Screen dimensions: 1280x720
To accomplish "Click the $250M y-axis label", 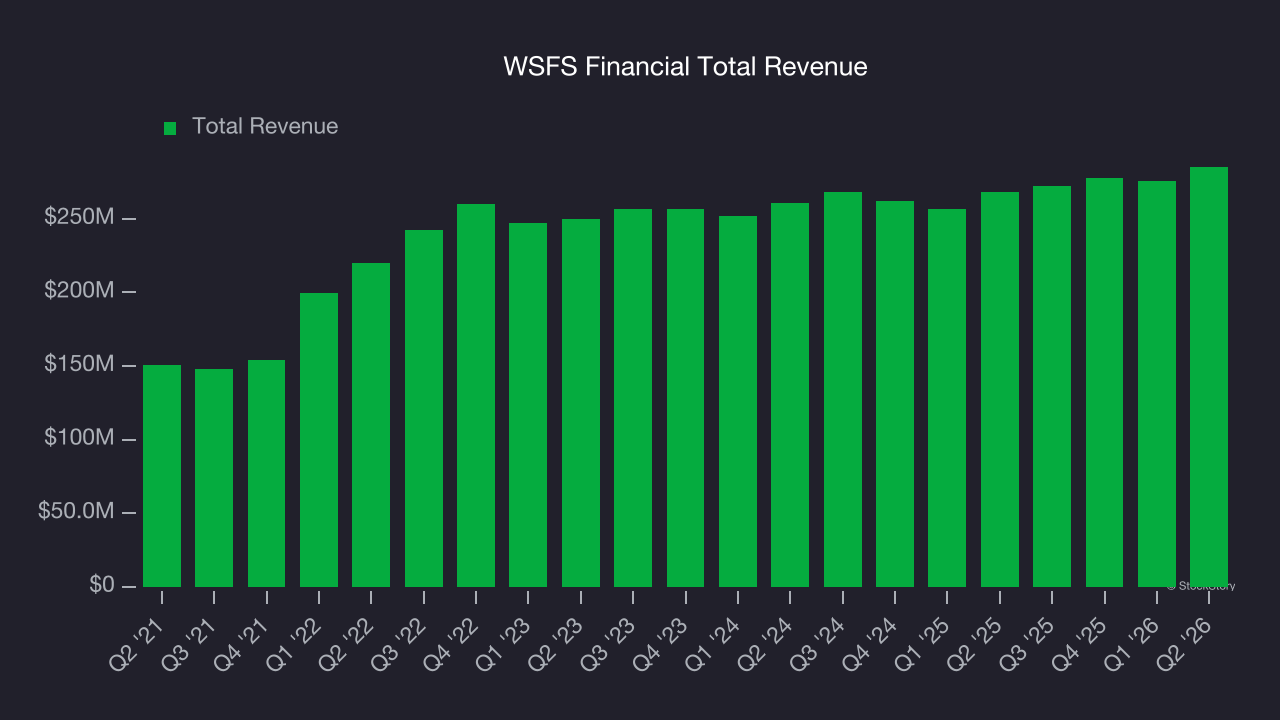I will [x=78, y=218].
